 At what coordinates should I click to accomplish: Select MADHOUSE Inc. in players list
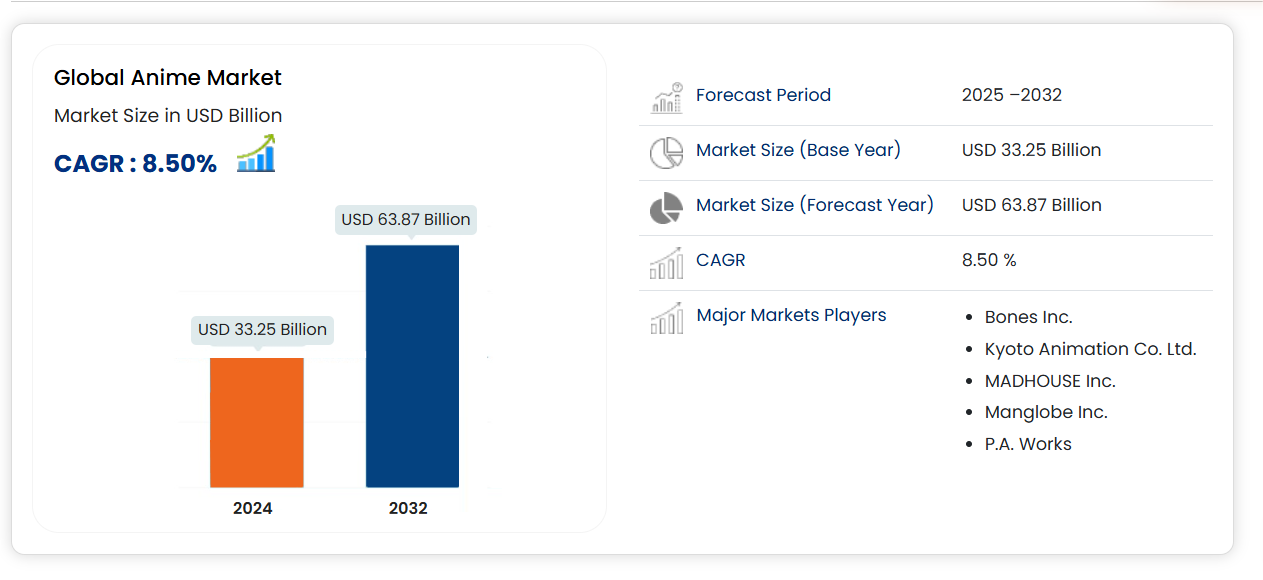[1050, 381]
